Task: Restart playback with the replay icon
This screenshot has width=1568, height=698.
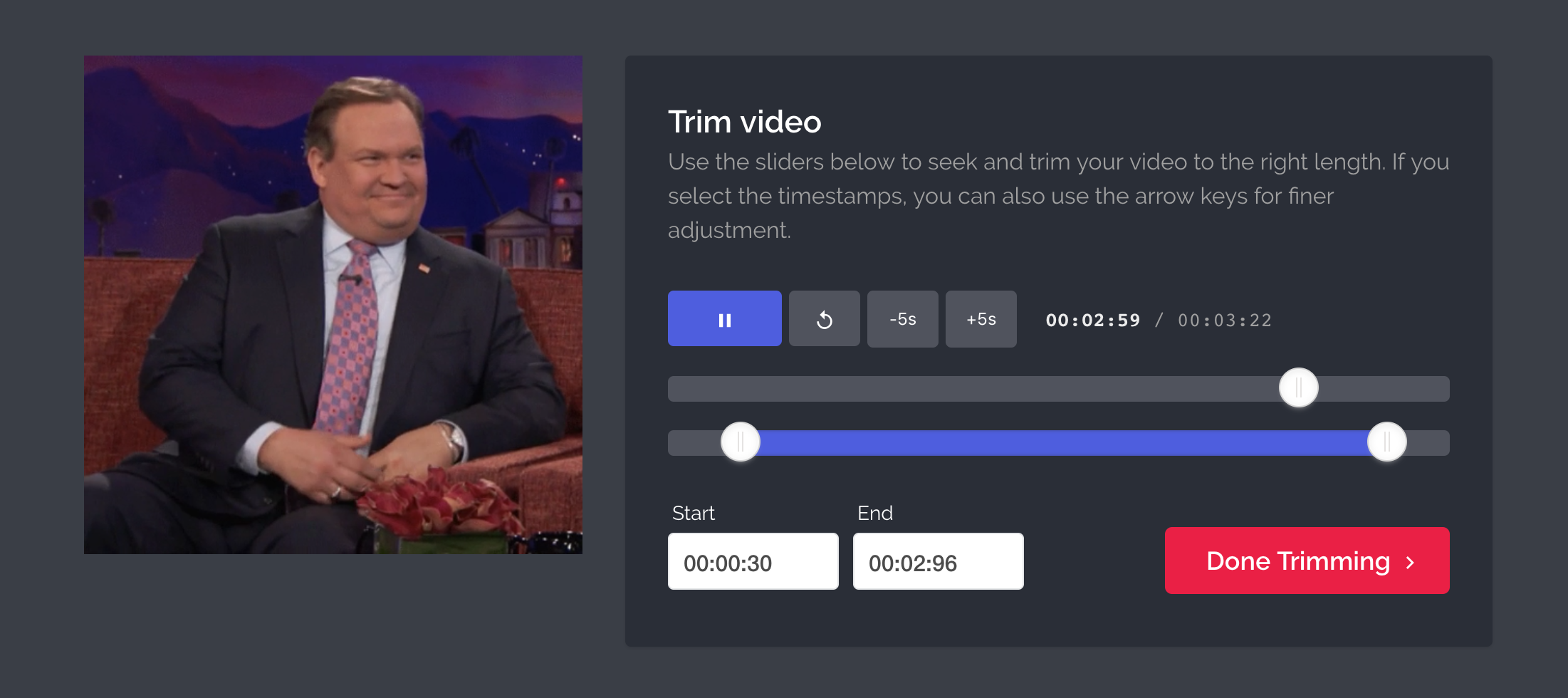Action: 824,318
